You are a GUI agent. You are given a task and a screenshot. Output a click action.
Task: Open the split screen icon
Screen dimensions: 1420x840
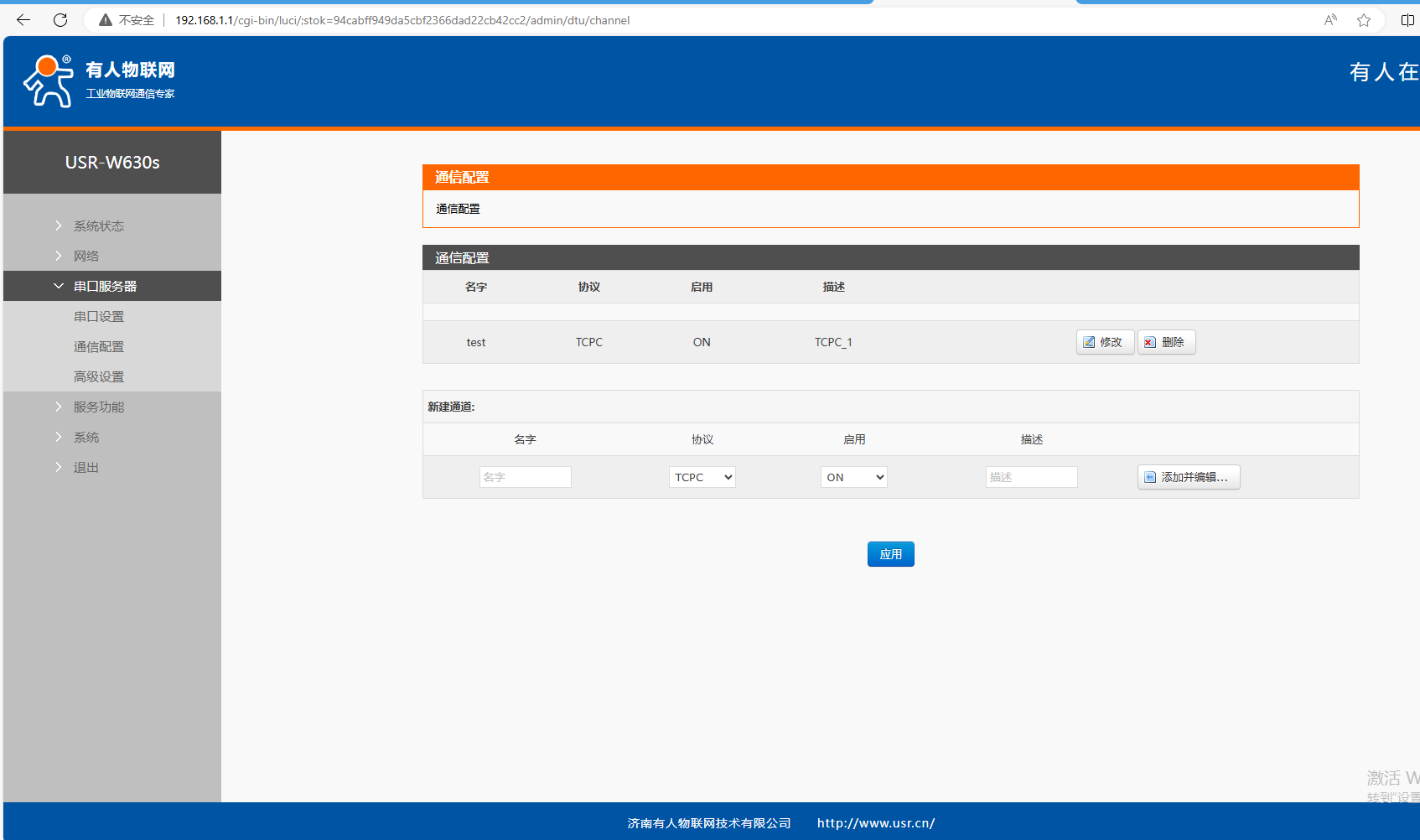pyautogui.click(x=1407, y=20)
